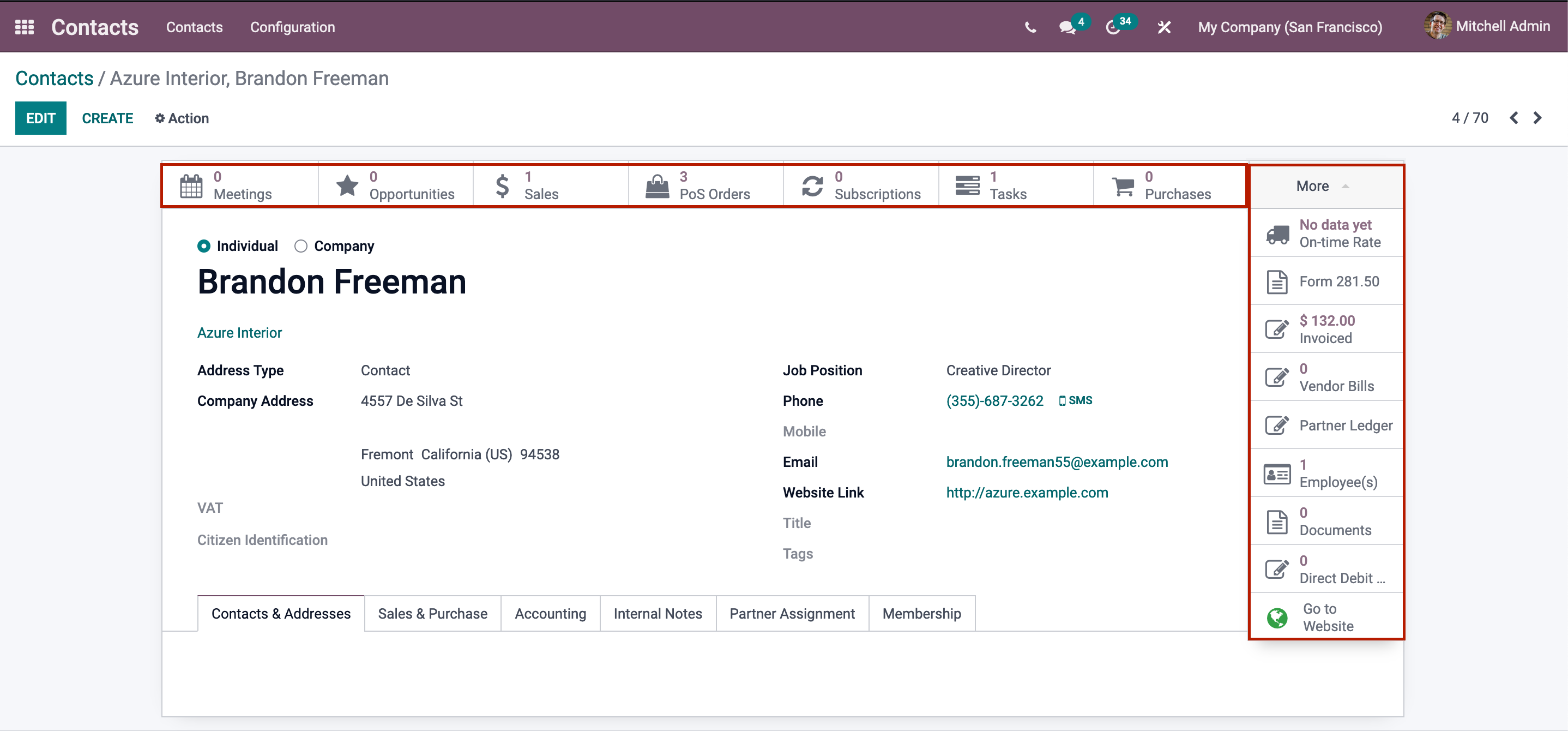
Task: Click the SMS button beside phone
Action: click(1076, 400)
